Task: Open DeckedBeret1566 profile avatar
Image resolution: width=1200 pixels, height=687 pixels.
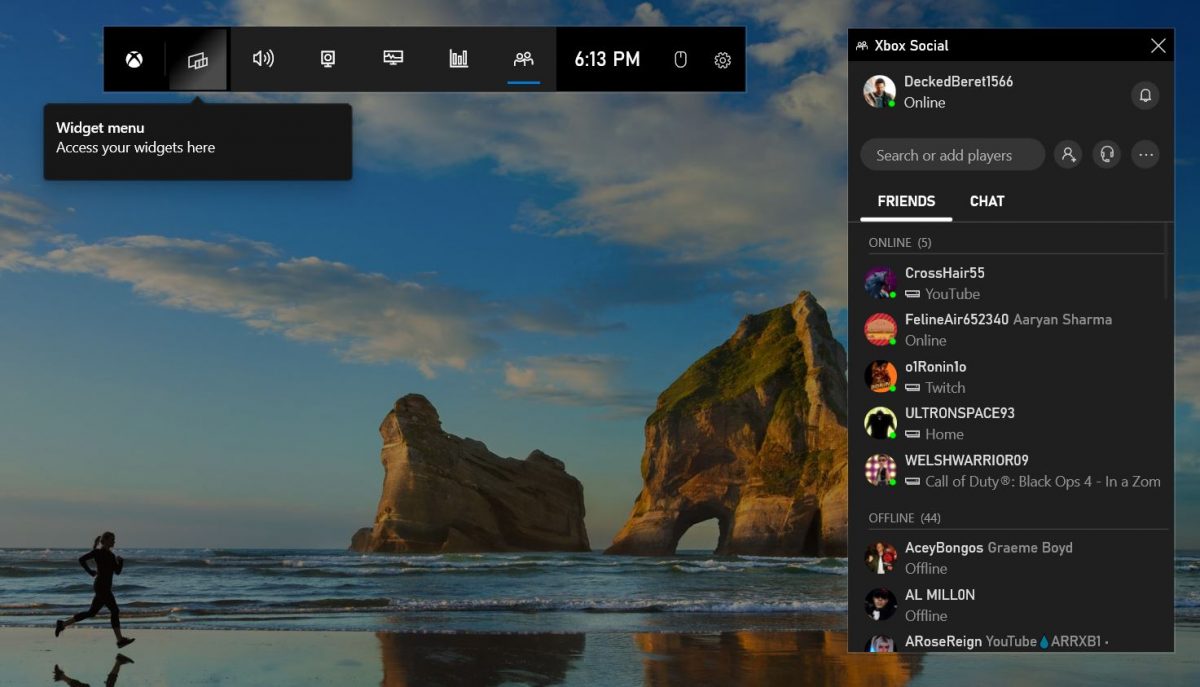Action: pos(880,91)
